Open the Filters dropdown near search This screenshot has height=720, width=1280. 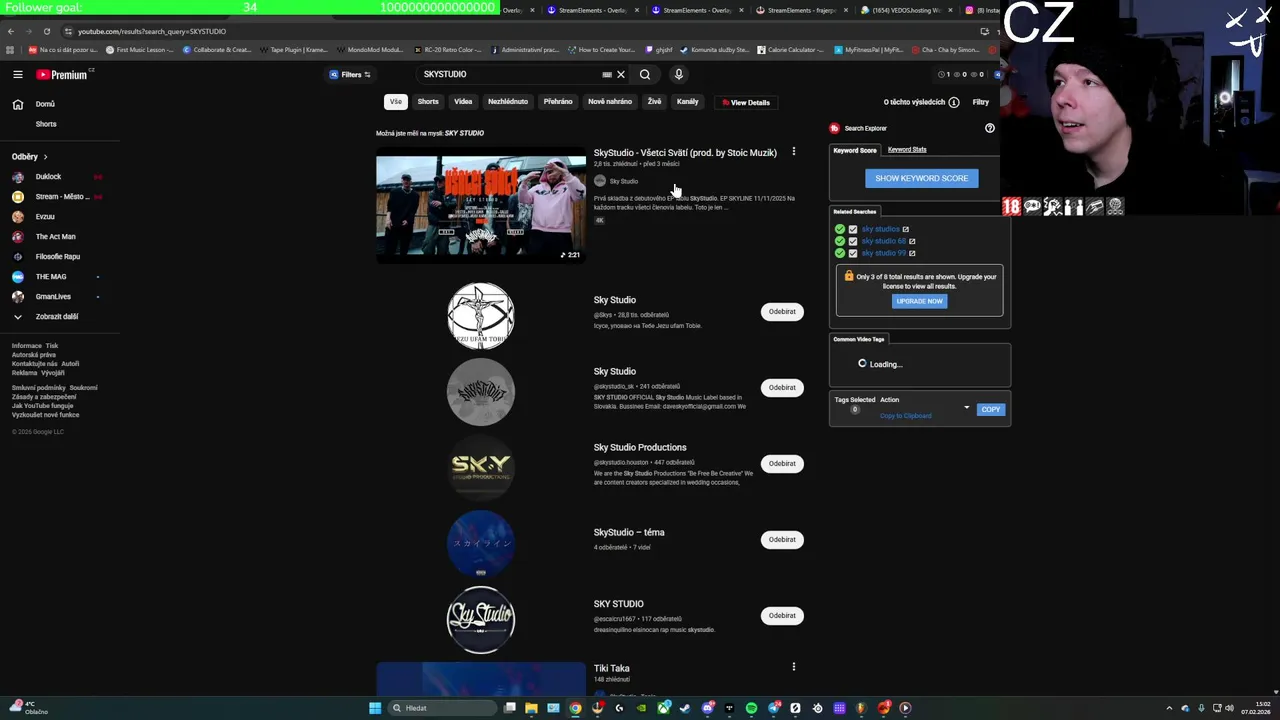point(350,75)
